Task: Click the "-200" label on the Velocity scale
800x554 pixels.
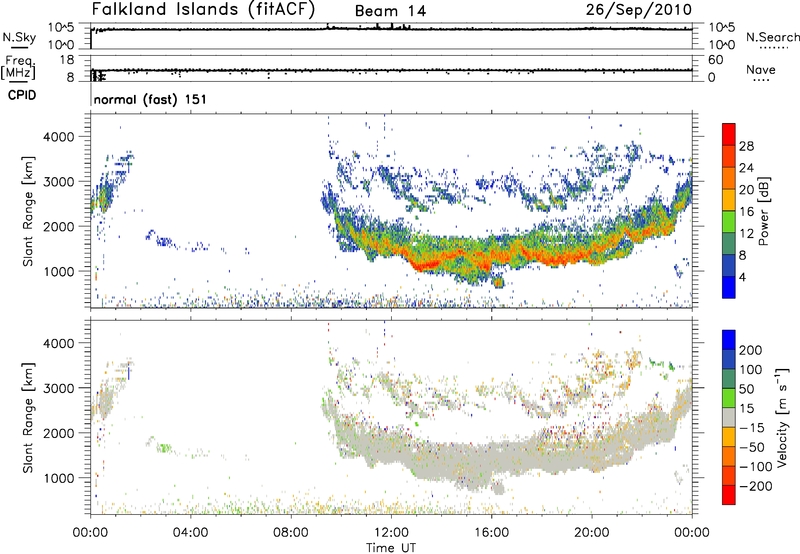Action: 756,486
